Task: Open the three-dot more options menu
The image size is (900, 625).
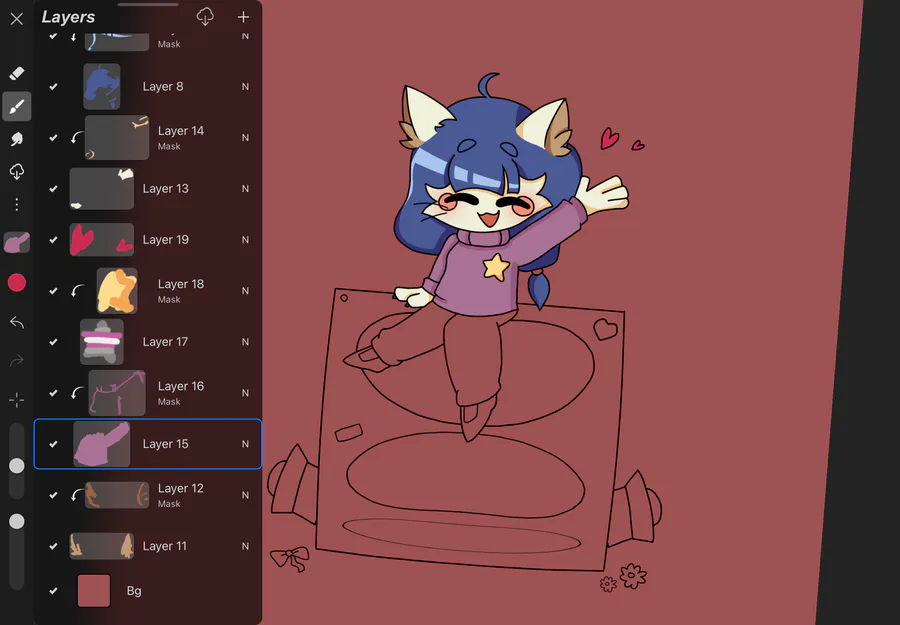Action: (x=17, y=204)
